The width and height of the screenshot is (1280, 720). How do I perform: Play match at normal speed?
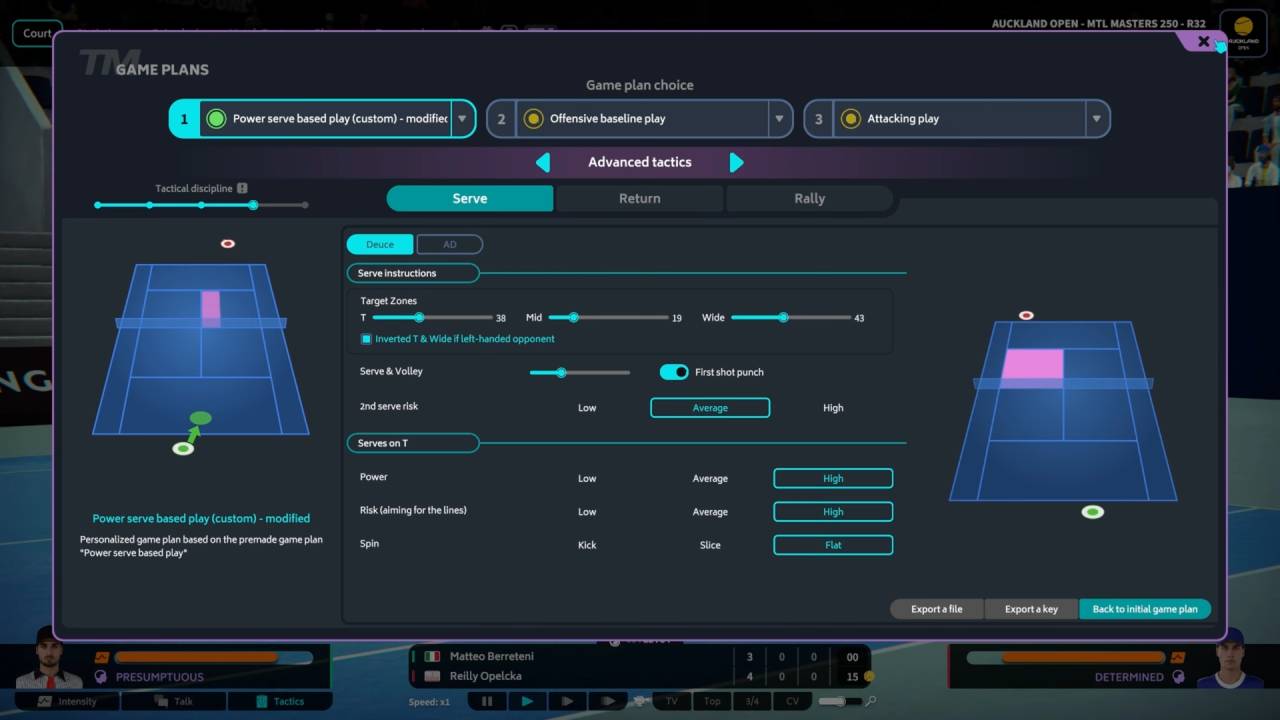pos(527,701)
